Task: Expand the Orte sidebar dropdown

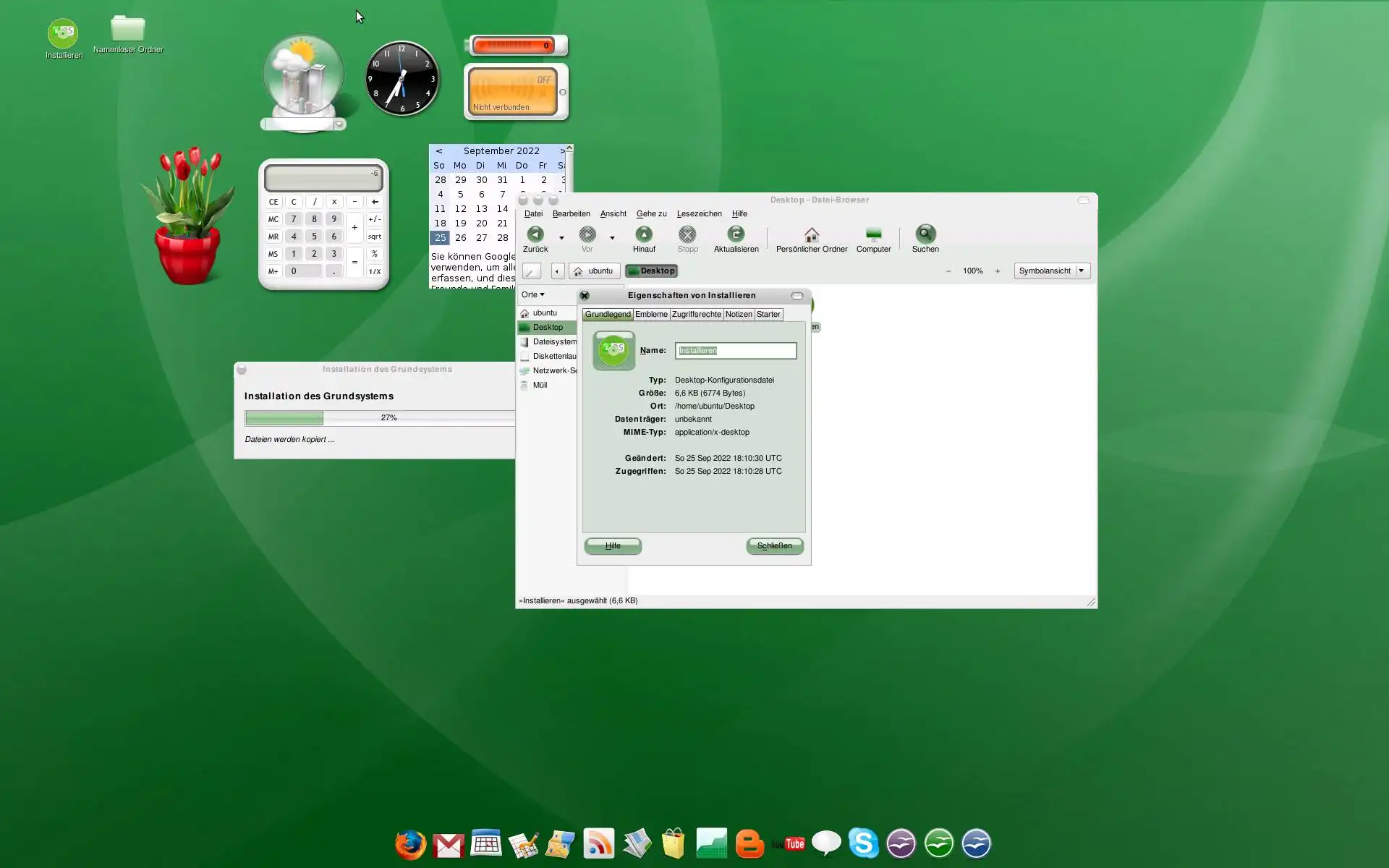Action: [533, 295]
